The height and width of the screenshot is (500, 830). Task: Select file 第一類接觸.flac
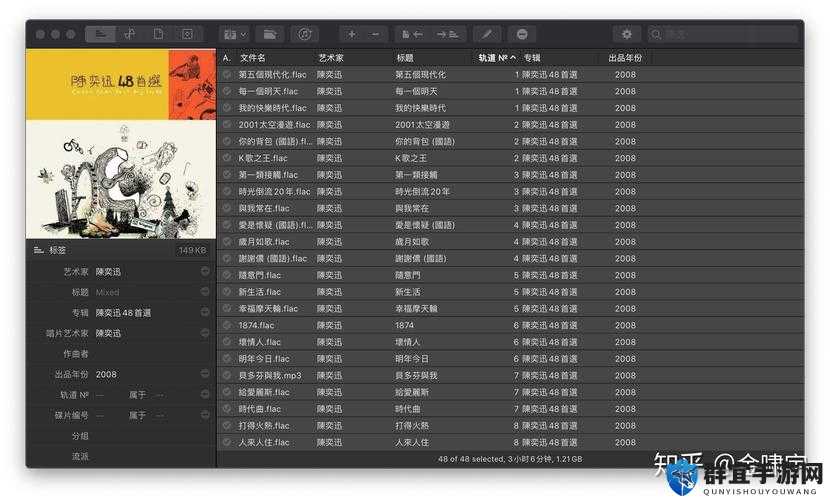click(x=268, y=175)
